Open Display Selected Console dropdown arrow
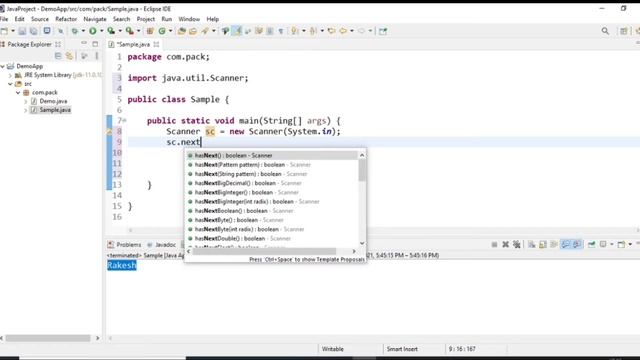Image resolution: width=640 pixels, height=360 pixels. [611, 244]
